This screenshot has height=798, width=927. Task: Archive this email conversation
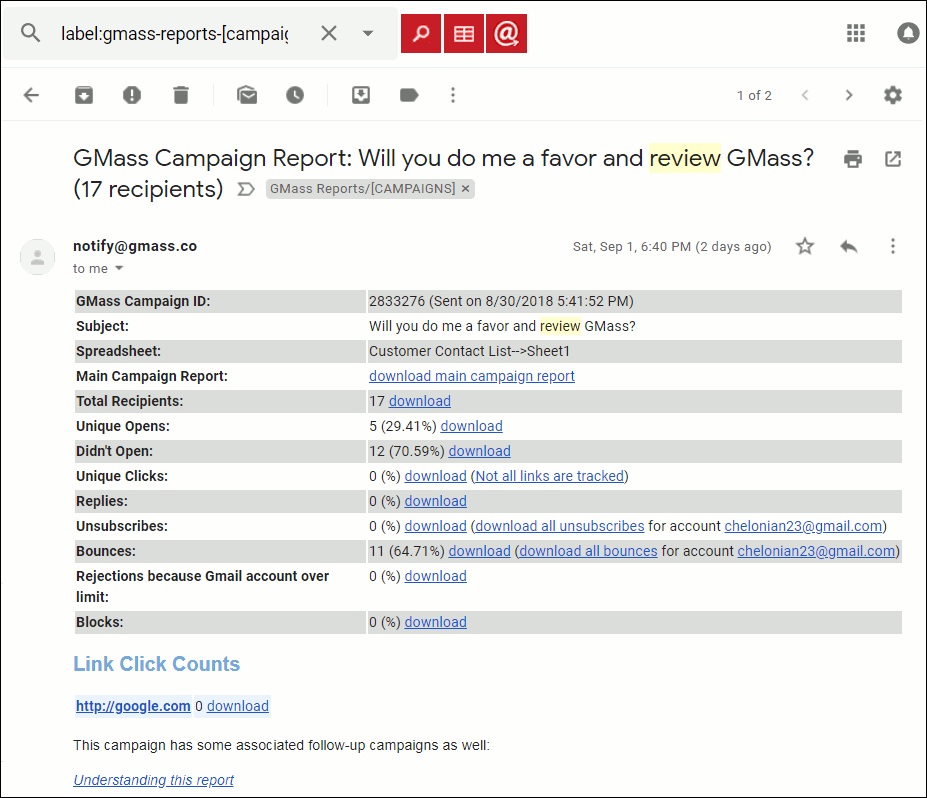[84, 95]
